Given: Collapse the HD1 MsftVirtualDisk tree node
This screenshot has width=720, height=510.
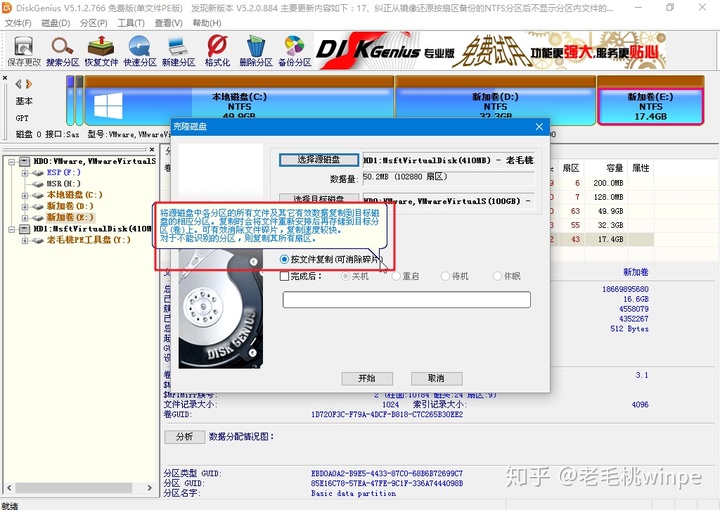Looking at the screenshot, I should click(11, 229).
